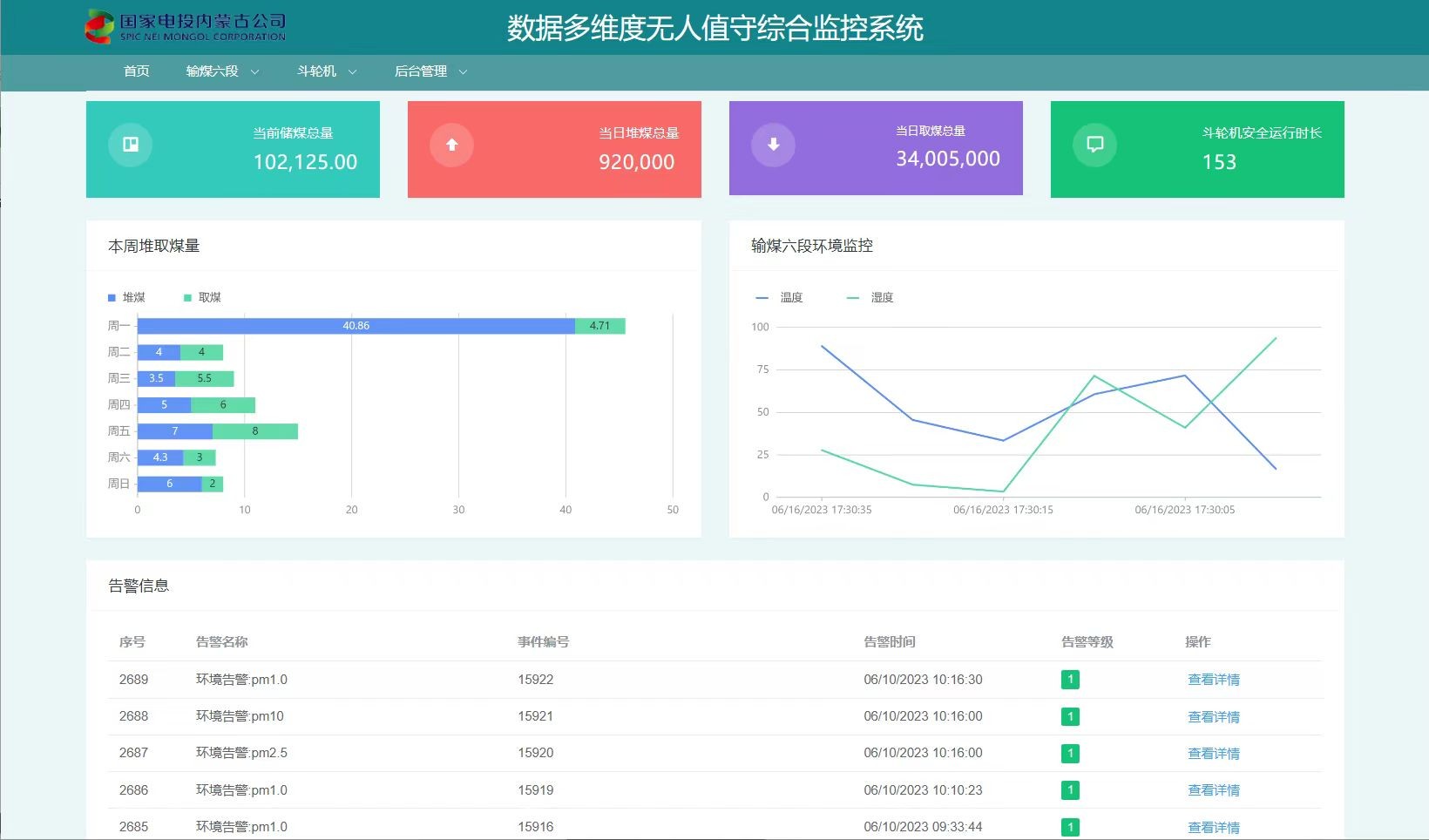Click the alarm level badge for alert 2689
1429x840 pixels.
point(1070,680)
